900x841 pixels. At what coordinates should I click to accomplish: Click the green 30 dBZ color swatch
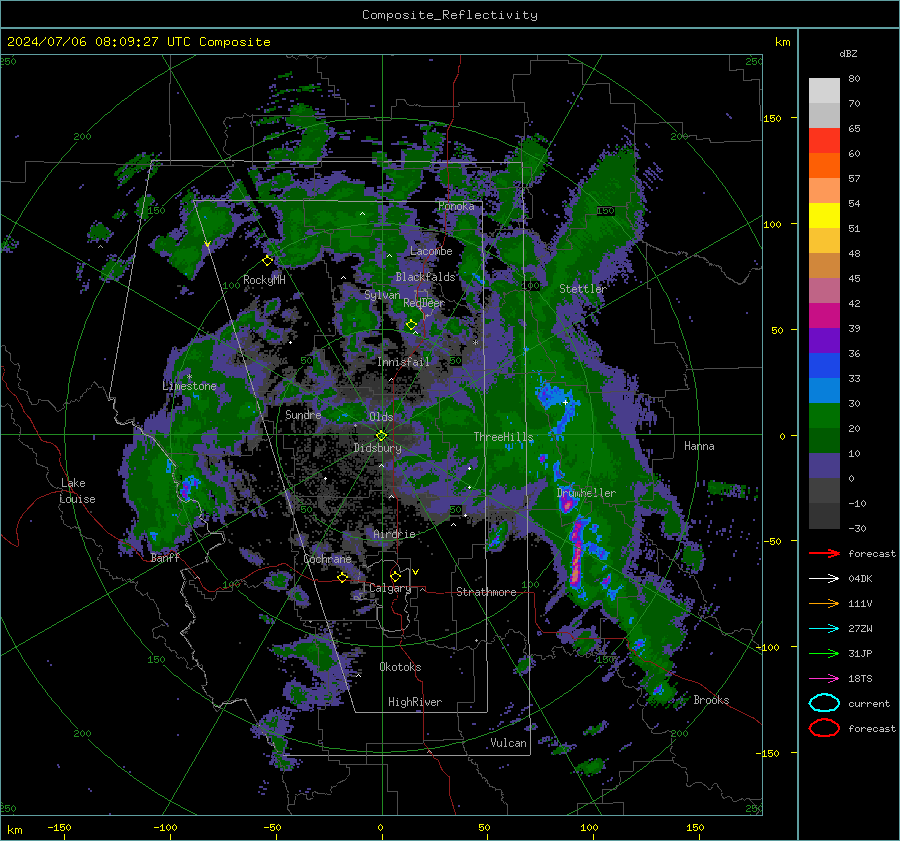tap(824, 415)
